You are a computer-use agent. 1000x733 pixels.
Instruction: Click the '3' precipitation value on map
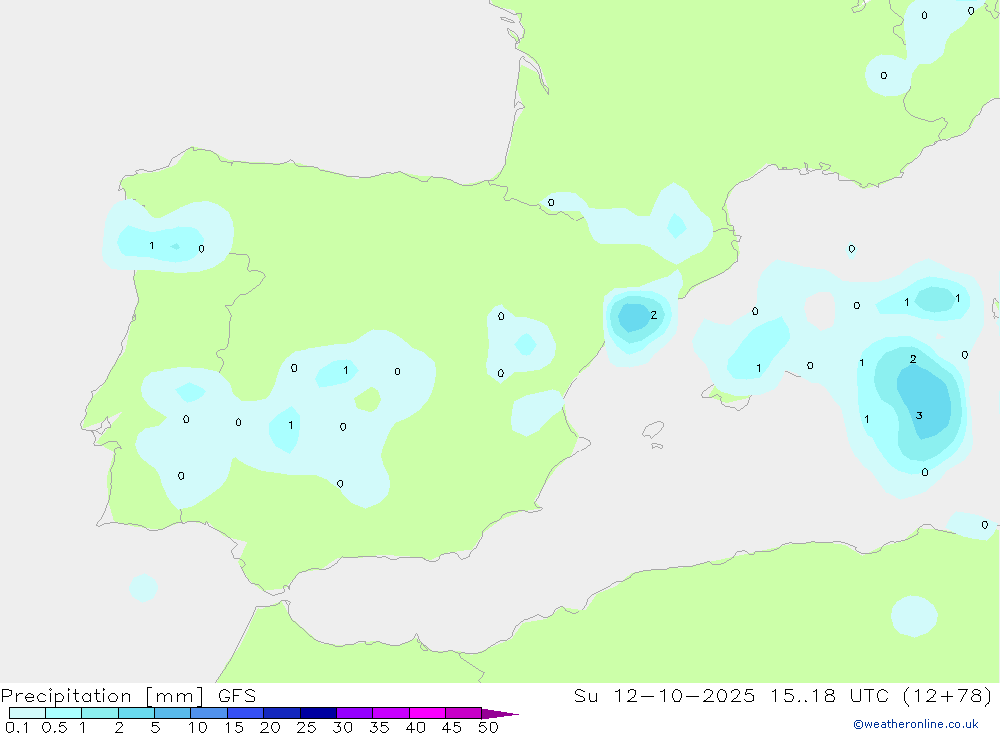[919, 415]
